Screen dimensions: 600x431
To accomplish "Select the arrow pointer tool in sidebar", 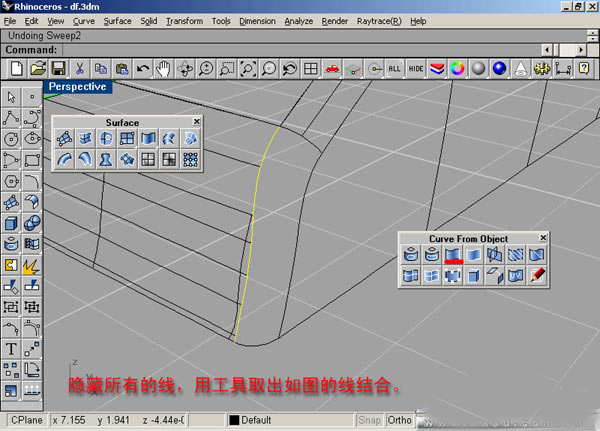I will [x=11, y=97].
